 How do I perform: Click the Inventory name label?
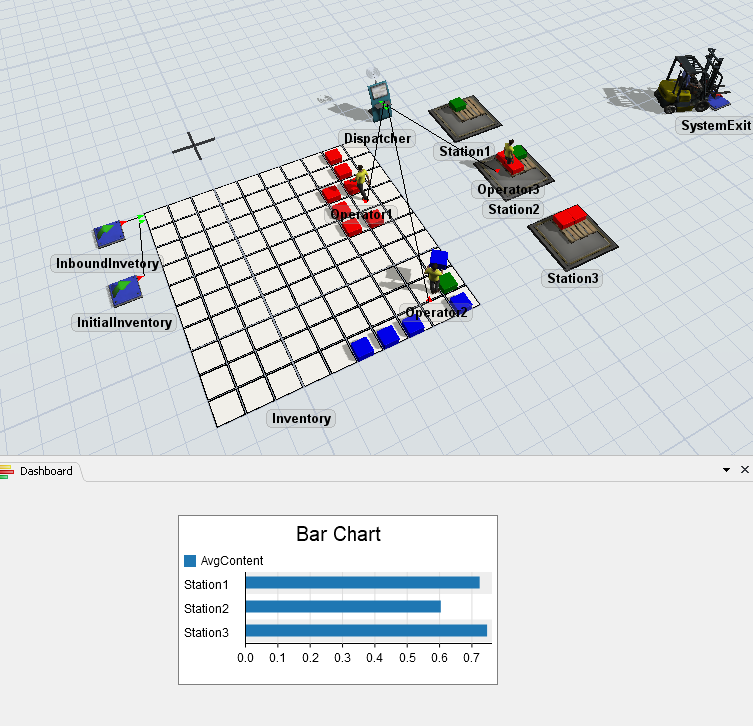click(x=301, y=419)
